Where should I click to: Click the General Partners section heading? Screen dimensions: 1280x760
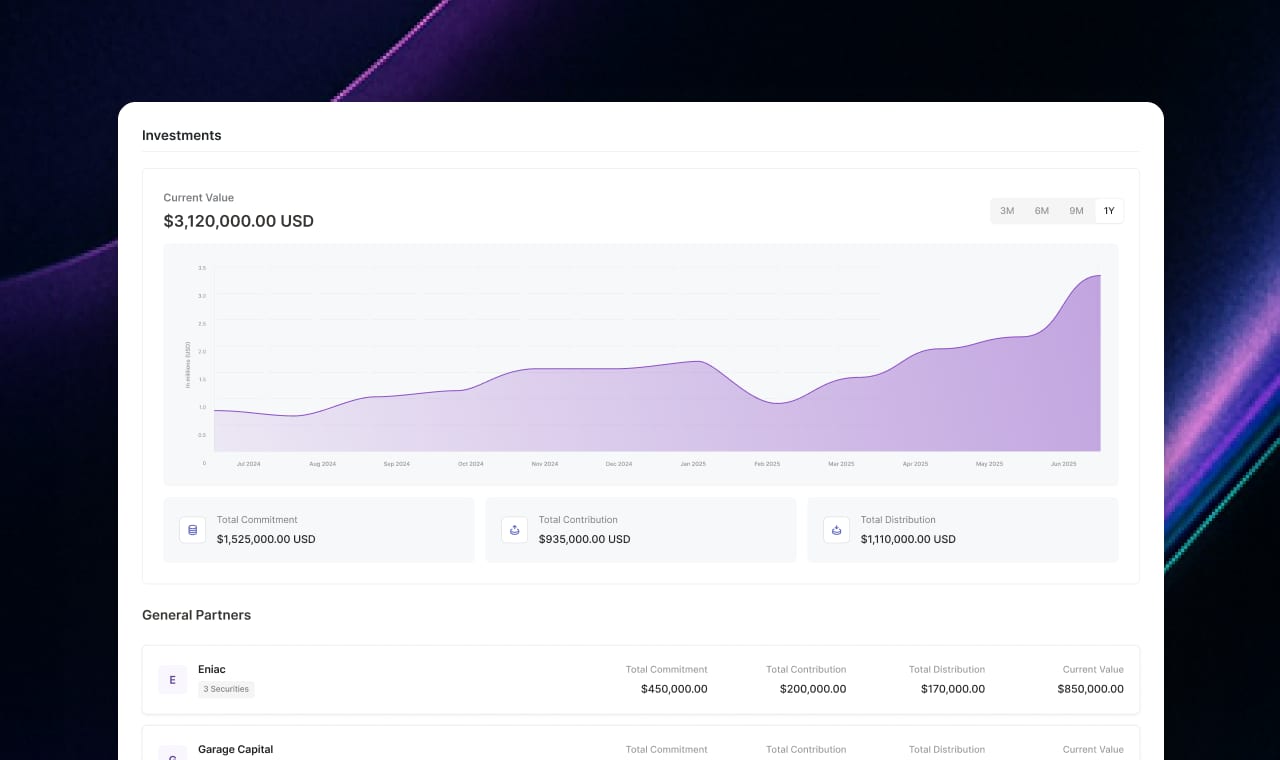tap(196, 615)
